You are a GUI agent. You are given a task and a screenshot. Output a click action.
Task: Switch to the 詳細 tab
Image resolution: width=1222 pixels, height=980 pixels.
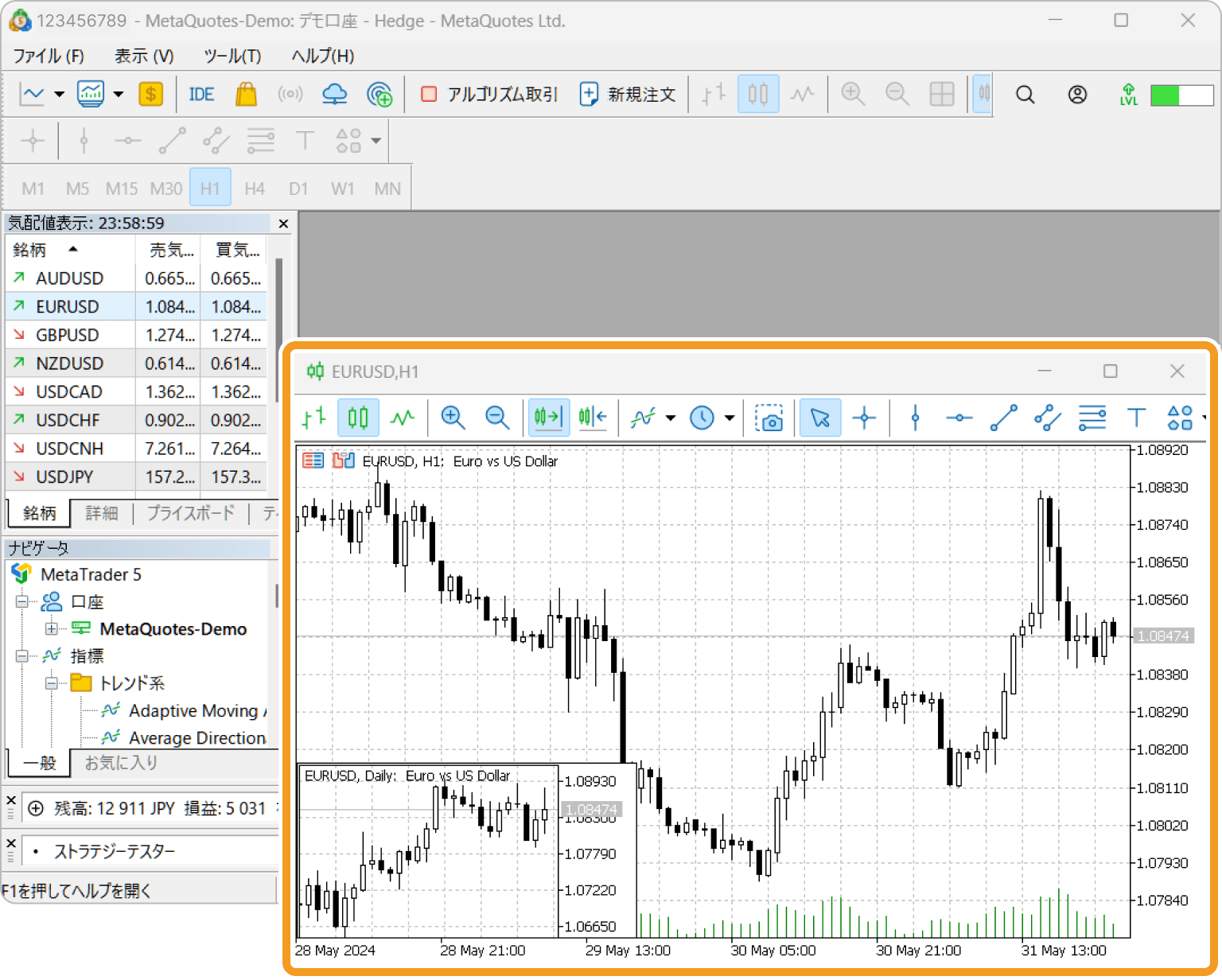click(102, 513)
